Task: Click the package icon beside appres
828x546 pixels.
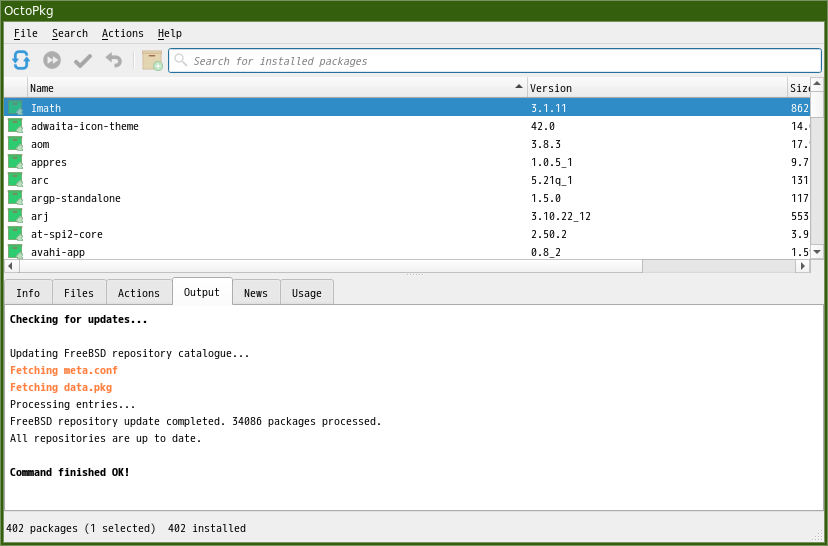Action: point(15,162)
